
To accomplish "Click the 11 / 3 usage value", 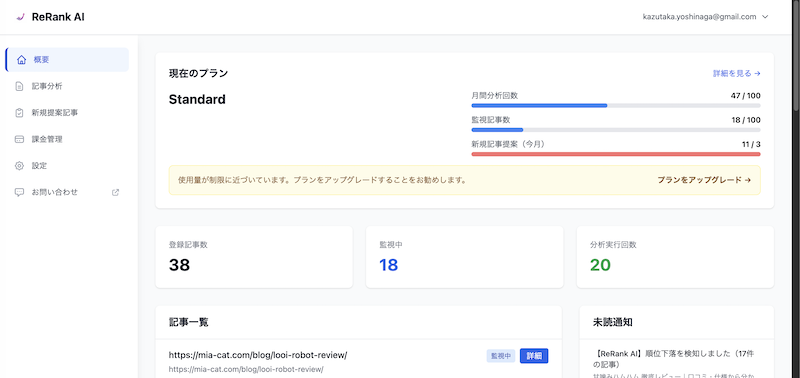I will tap(751, 144).
